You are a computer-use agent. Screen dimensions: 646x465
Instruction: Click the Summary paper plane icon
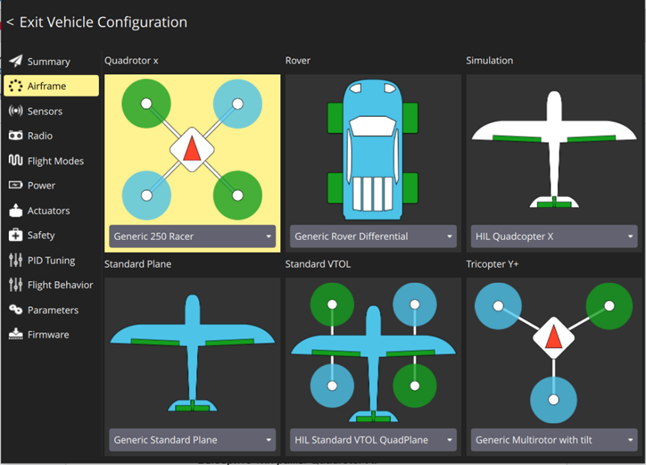[16, 61]
